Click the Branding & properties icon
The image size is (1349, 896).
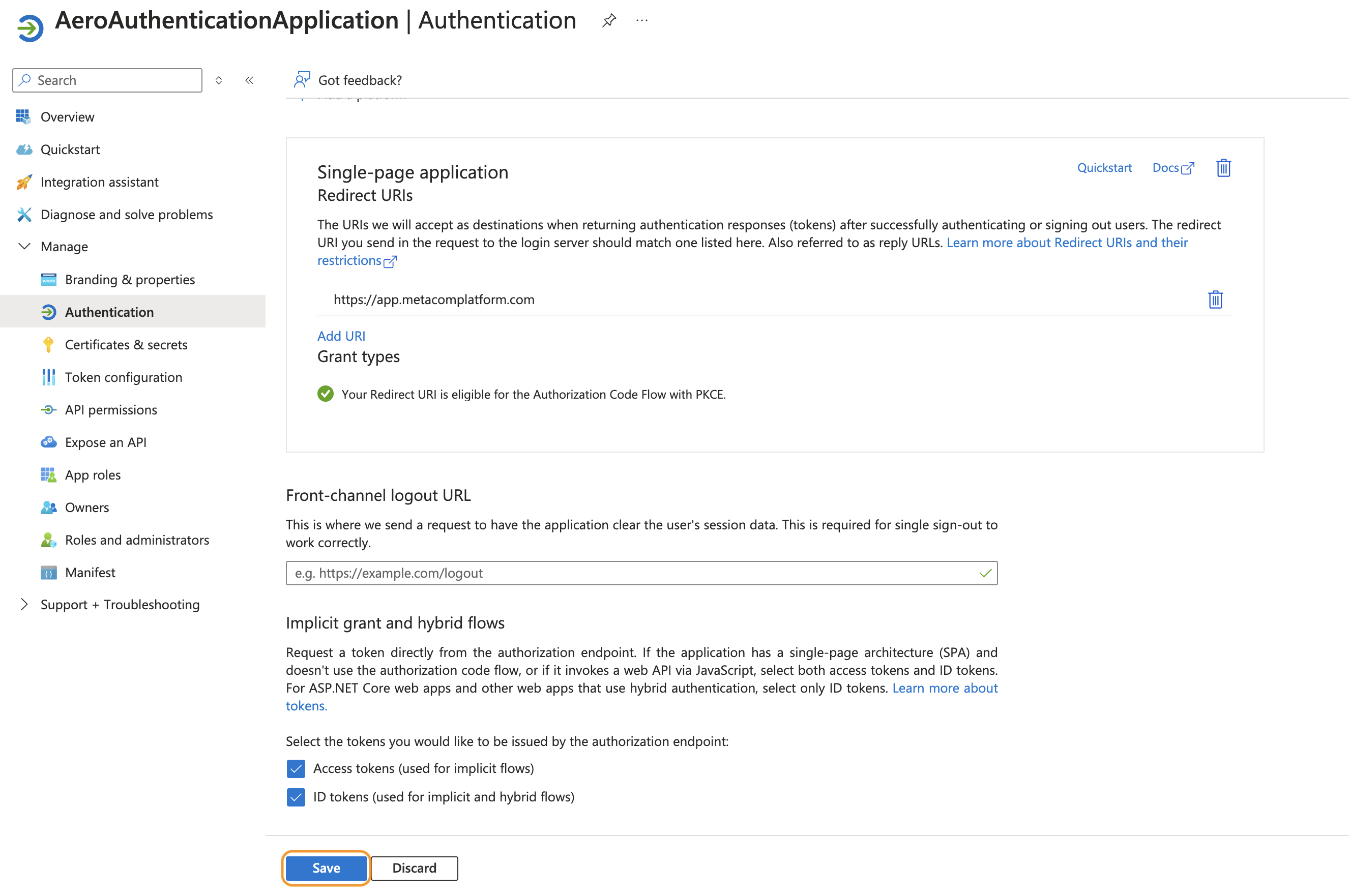49,280
